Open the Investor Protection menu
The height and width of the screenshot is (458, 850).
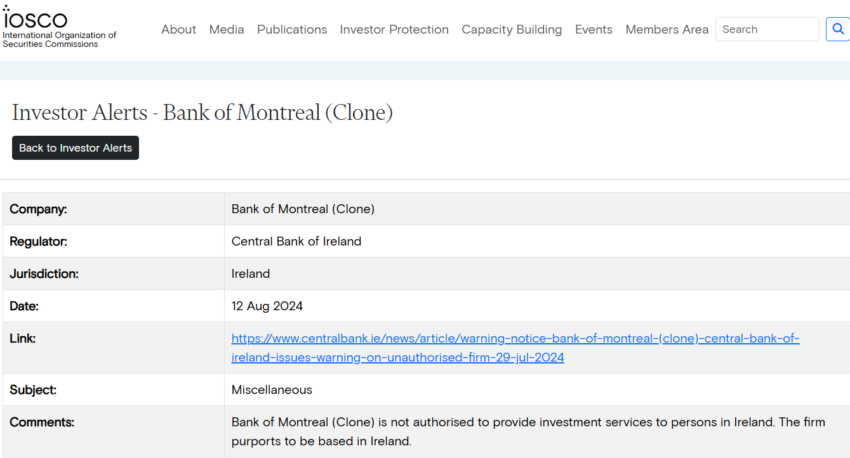(x=394, y=29)
